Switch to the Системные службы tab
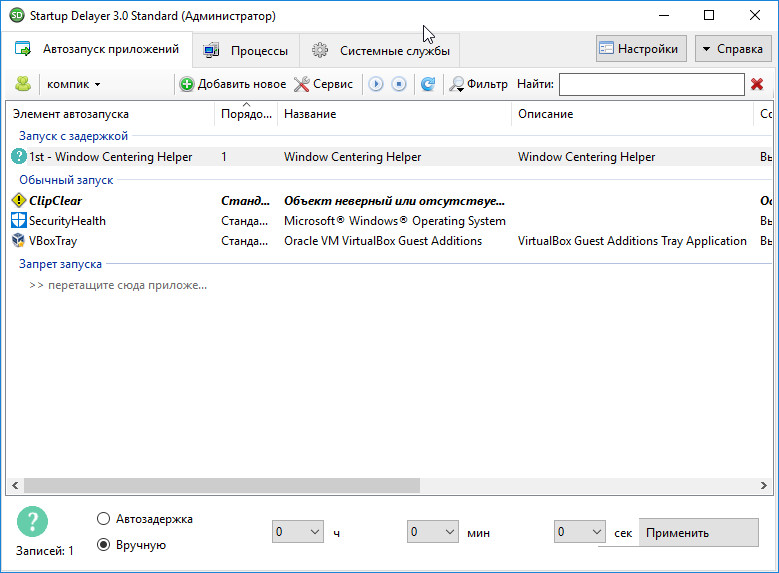 (x=380, y=50)
